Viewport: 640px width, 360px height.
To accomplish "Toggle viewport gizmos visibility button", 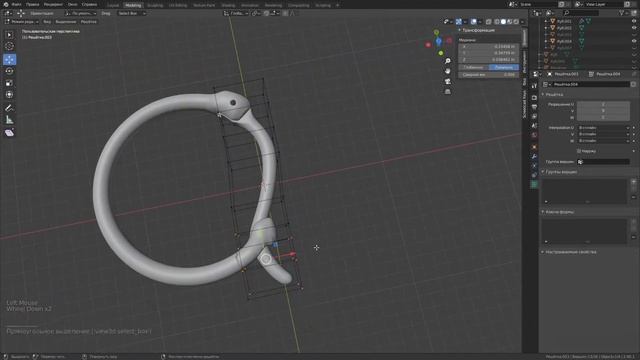I will (x=458, y=21).
